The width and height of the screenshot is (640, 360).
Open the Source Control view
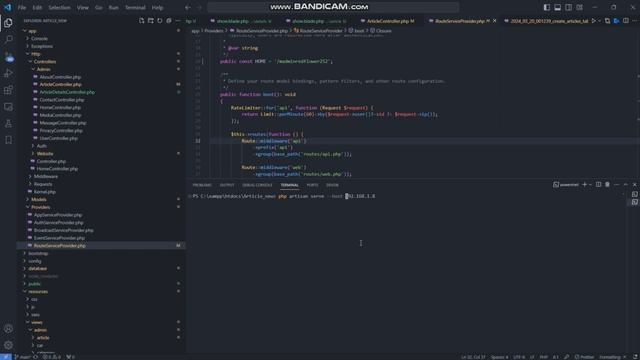tap(8, 56)
